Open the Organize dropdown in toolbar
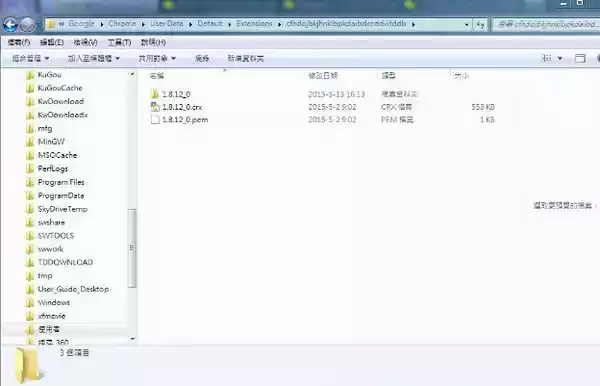600x386 pixels. (x=31, y=58)
